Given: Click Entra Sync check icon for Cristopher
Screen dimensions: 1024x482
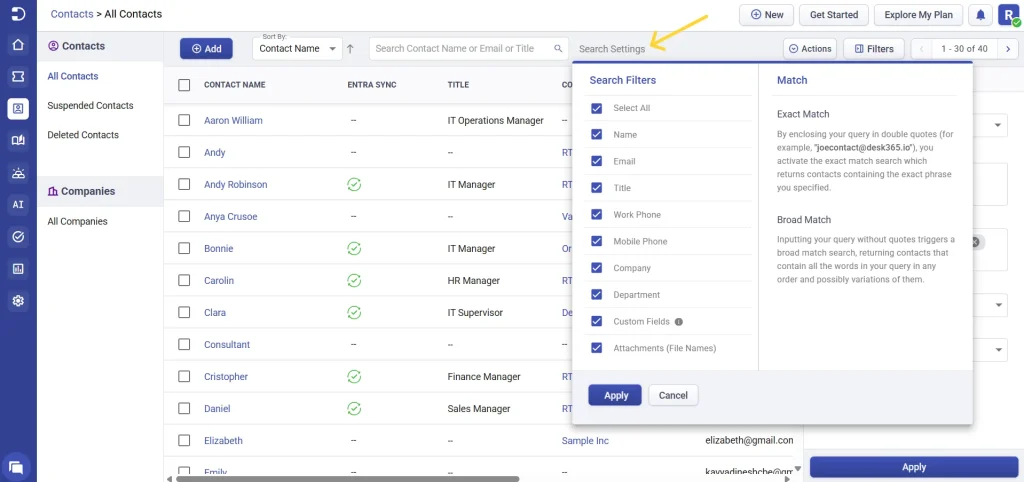Looking at the screenshot, I should pyautogui.click(x=354, y=376).
